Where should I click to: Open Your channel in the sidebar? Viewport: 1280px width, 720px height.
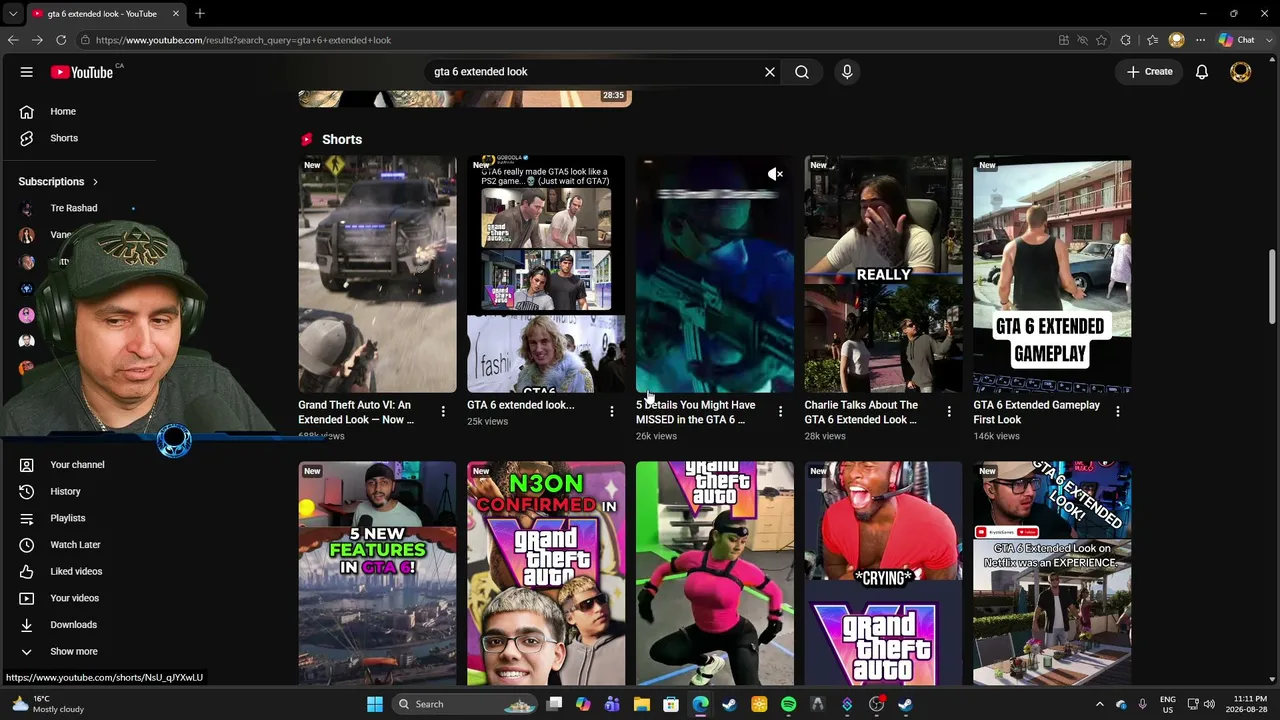(x=77, y=465)
